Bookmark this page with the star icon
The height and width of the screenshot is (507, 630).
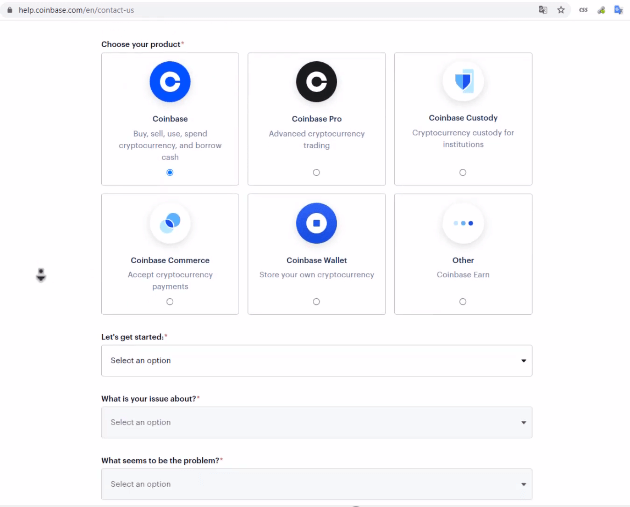[561, 10]
